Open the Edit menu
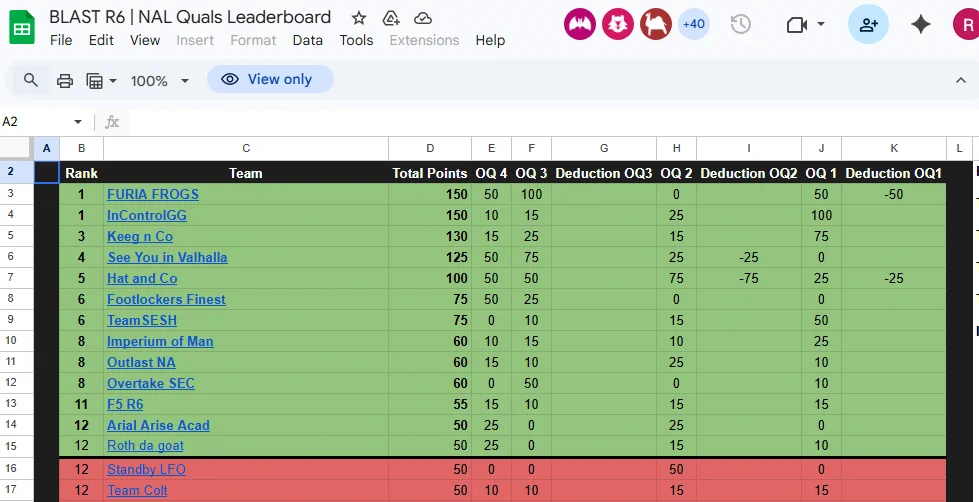 click(x=101, y=40)
